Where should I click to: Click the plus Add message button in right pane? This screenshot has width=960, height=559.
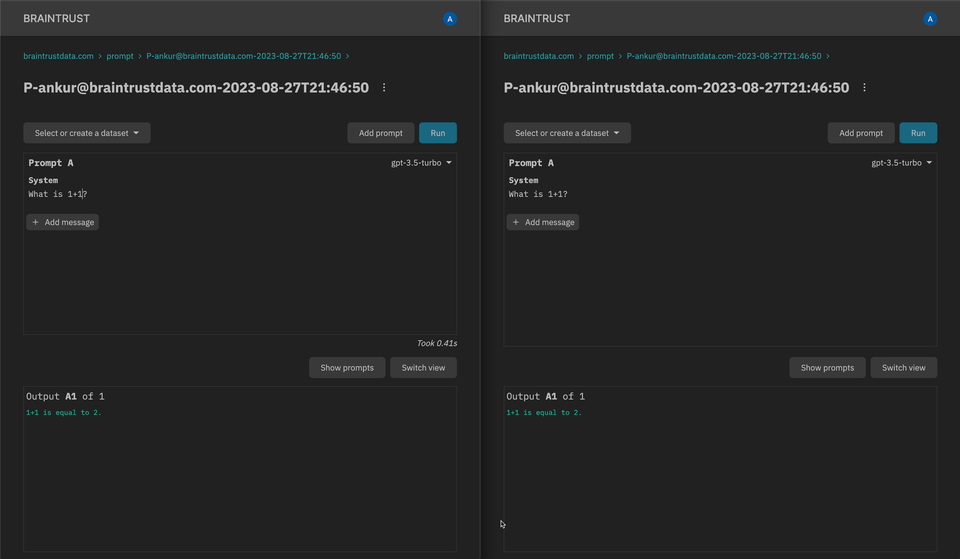coord(543,222)
